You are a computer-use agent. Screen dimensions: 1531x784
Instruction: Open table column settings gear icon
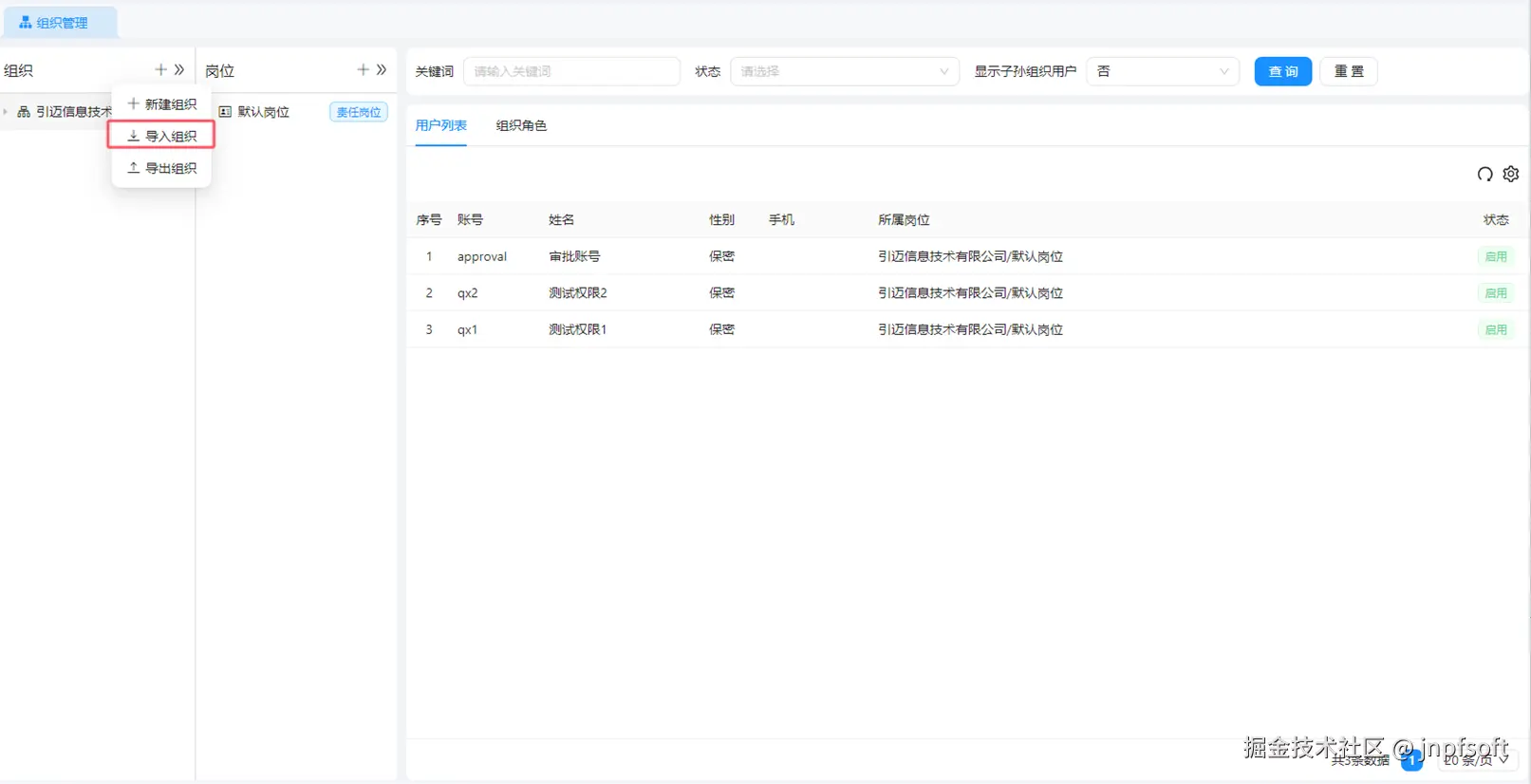click(1511, 174)
